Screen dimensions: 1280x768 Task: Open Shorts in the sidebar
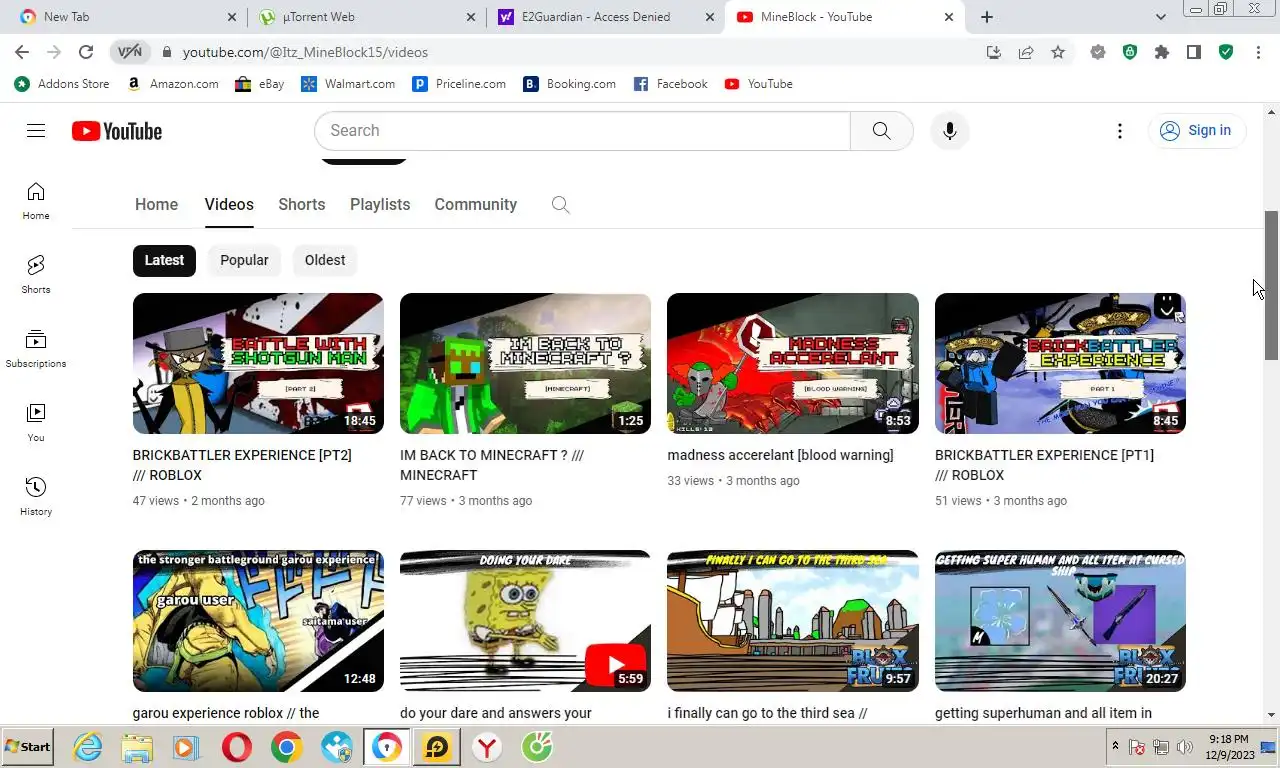(36, 275)
